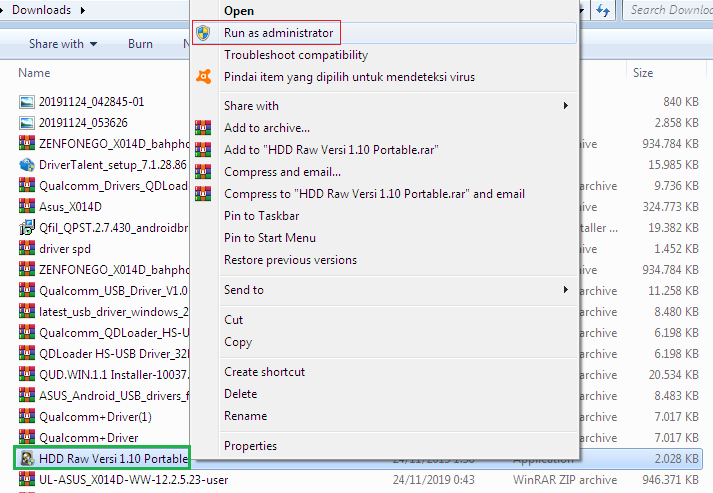Click the 24/11/2019 0:43 date cell

[x=433, y=479]
